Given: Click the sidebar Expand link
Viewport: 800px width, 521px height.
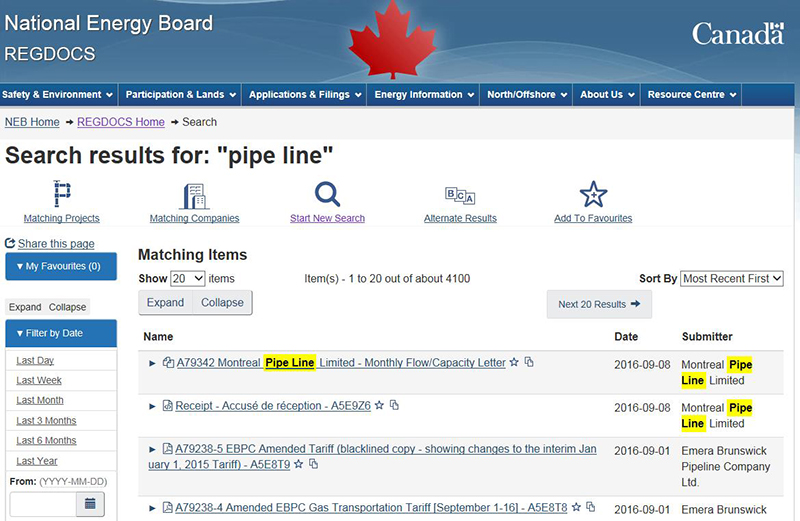Looking at the screenshot, I should [x=25, y=307].
